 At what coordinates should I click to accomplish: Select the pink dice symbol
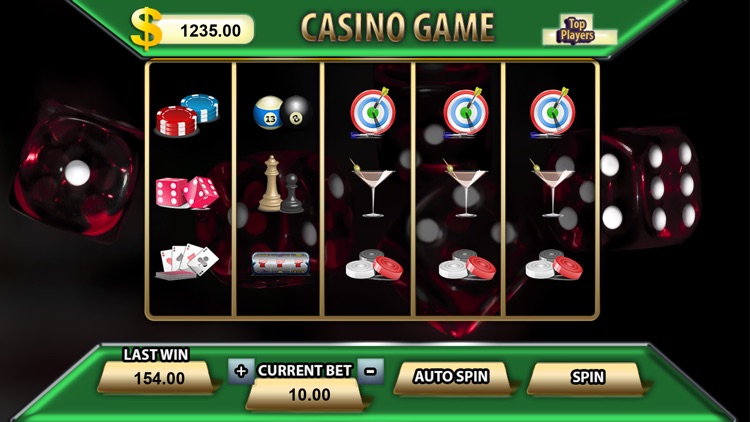[x=187, y=193]
